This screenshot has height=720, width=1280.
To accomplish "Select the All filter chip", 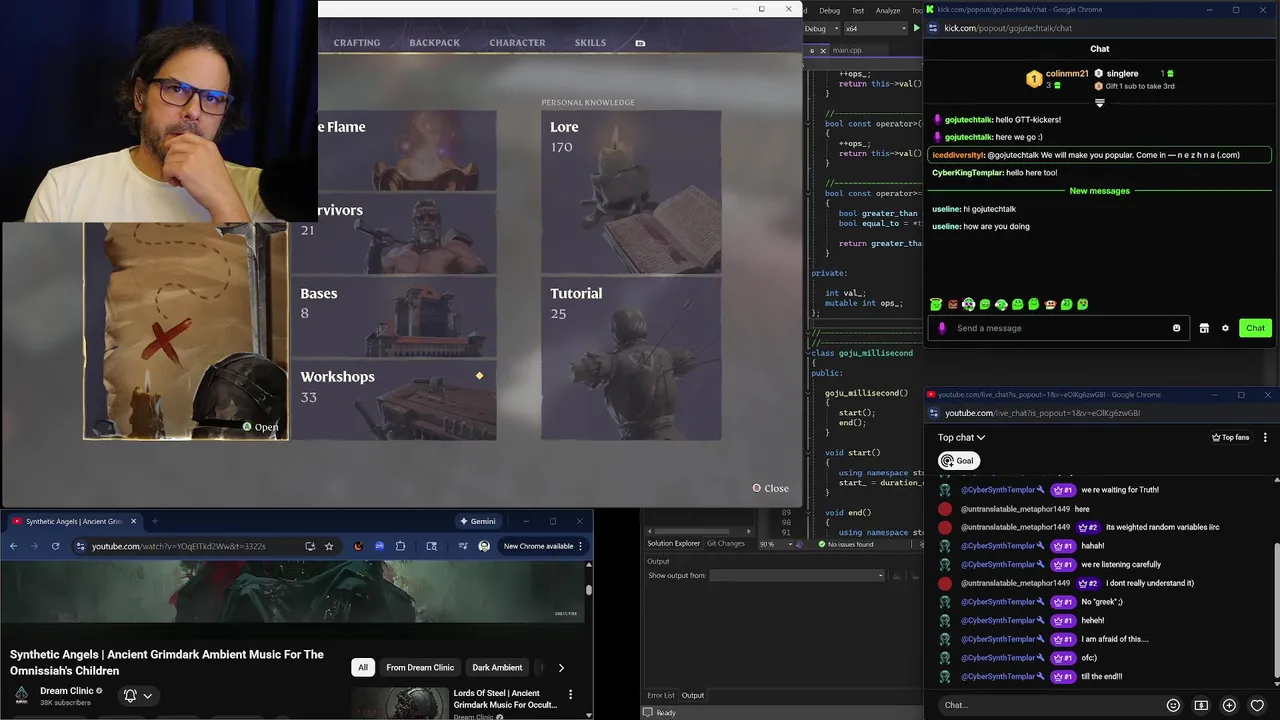I will point(363,667).
